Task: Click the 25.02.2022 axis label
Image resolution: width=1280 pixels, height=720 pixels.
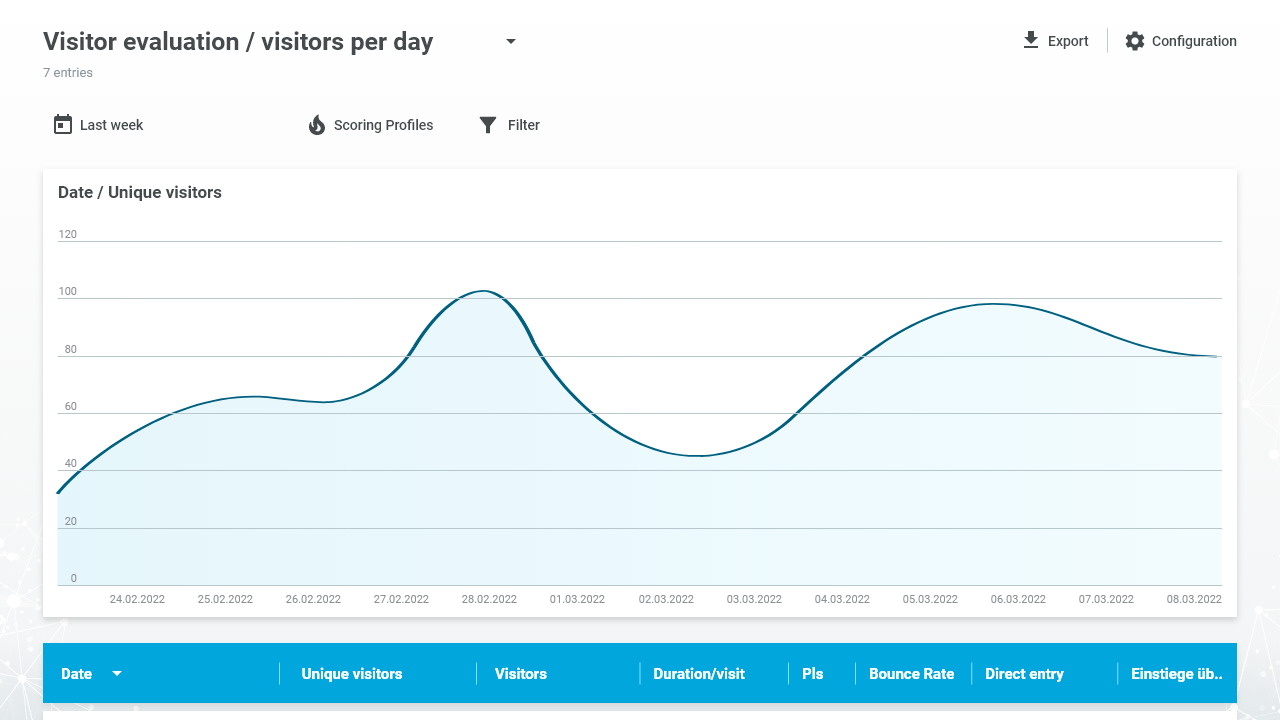Action: pos(225,599)
